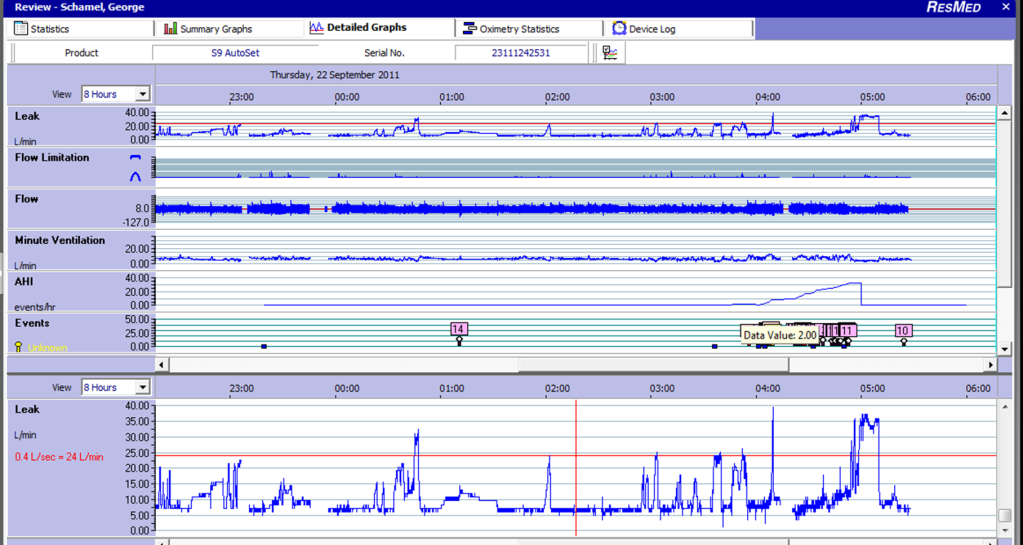Click the lower Leak graph vertical scrollbar thumb

click(x=1005, y=516)
